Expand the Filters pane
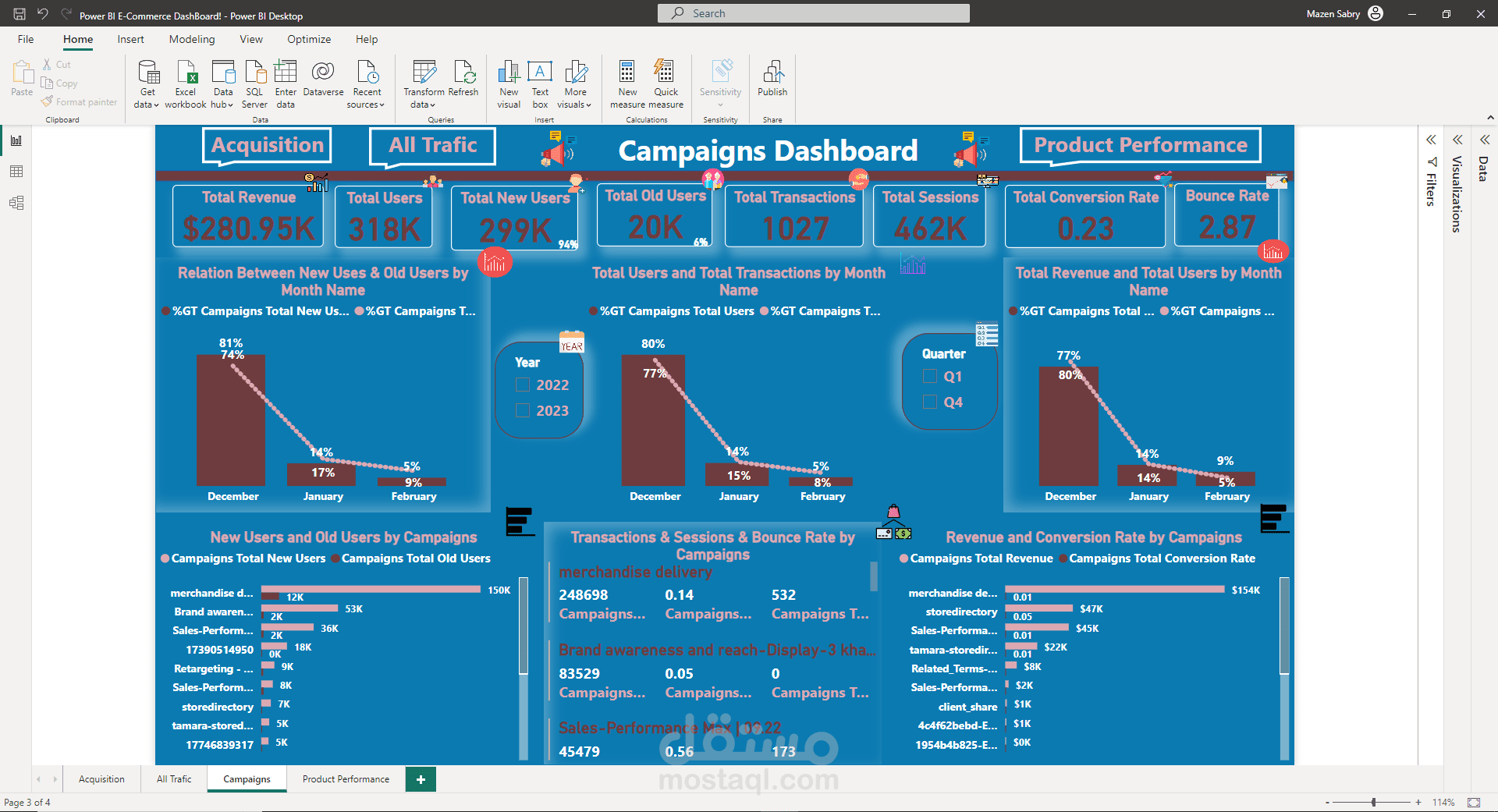Screen dimensions: 1498x812 (x=1431, y=140)
